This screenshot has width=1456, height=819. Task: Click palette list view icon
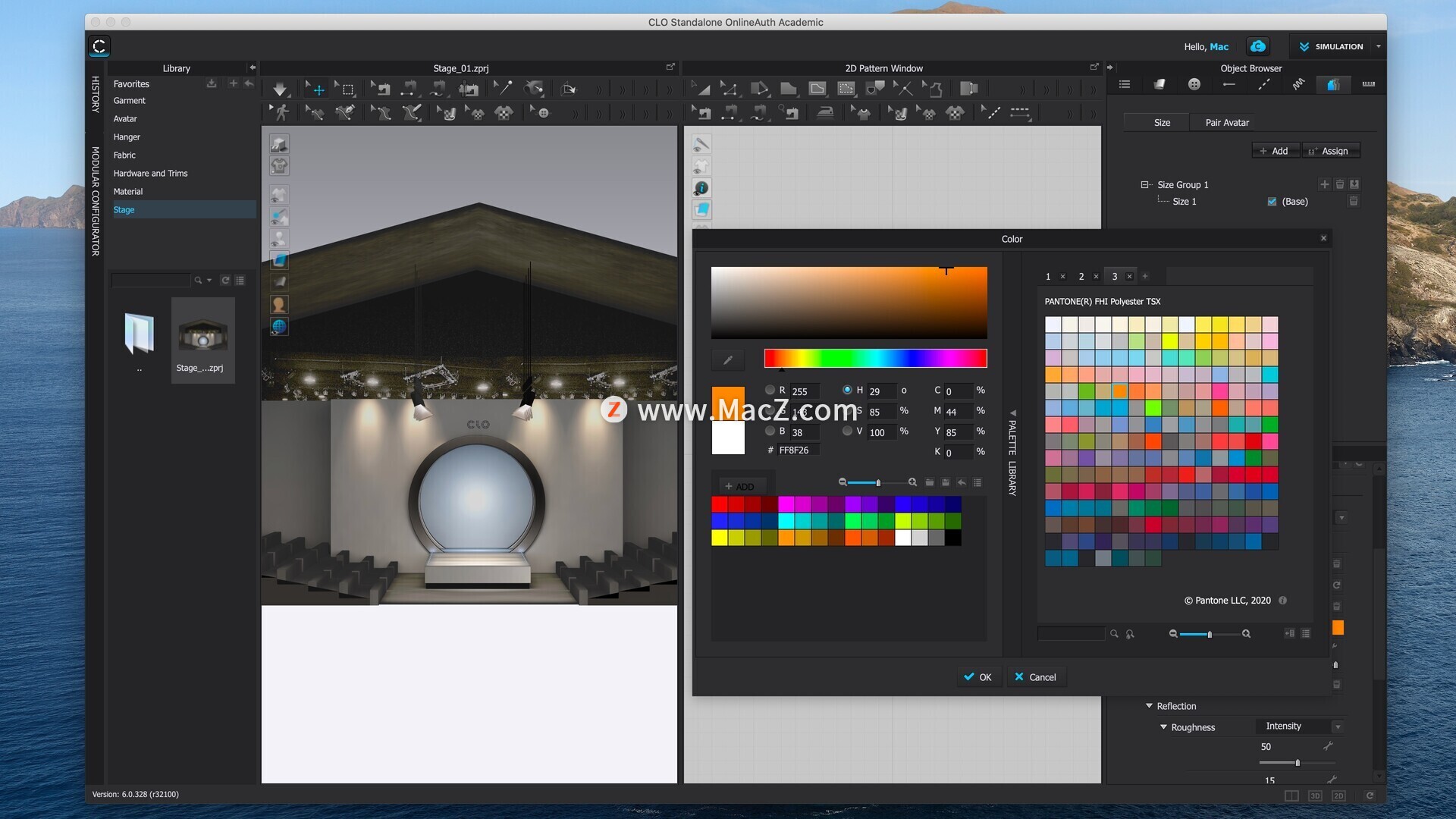tap(977, 482)
